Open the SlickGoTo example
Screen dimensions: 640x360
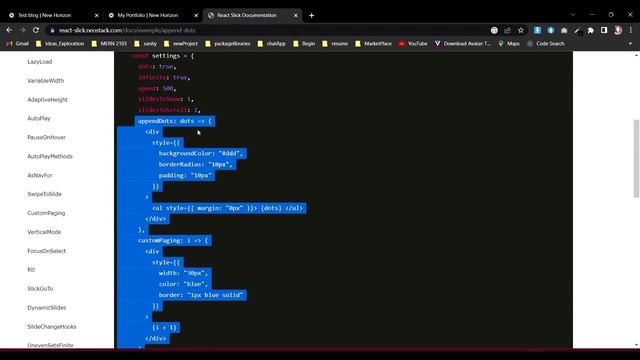tap(40, 289)
